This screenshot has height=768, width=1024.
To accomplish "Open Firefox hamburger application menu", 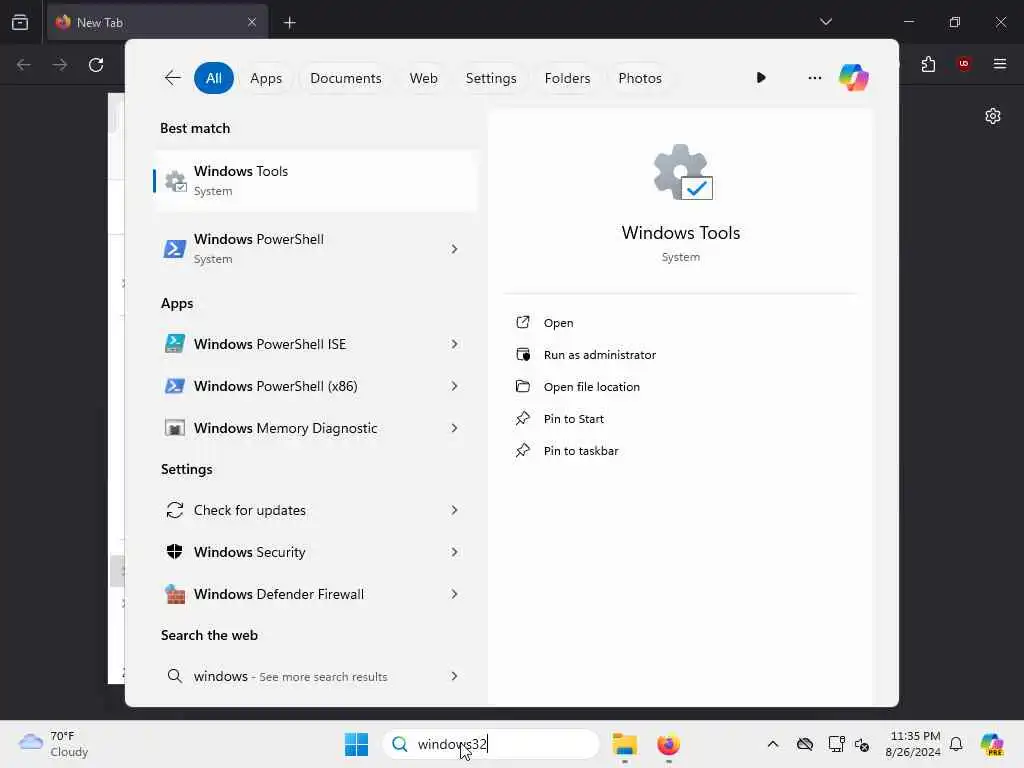I will tap(1000, 64).
